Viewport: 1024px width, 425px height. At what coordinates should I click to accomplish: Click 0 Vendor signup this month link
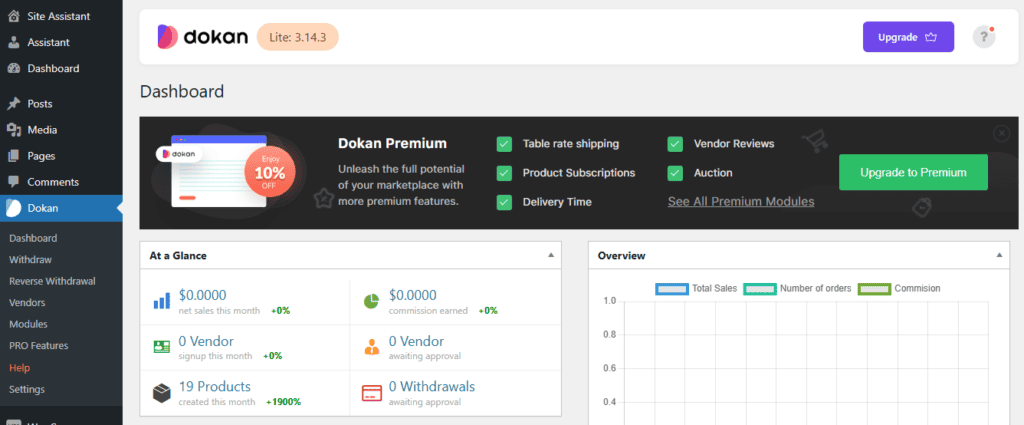[206, 341]
